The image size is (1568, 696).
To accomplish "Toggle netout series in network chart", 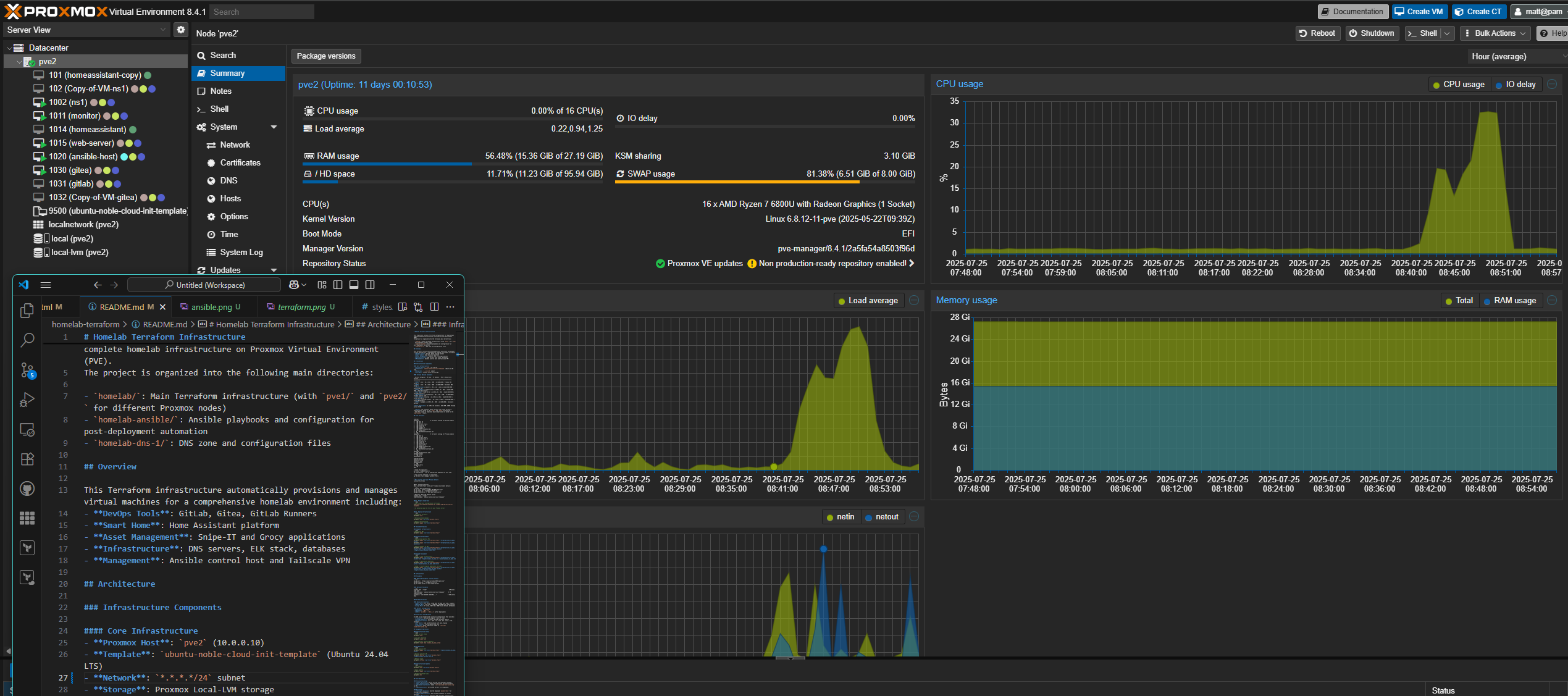I will (x=882, y=517).
